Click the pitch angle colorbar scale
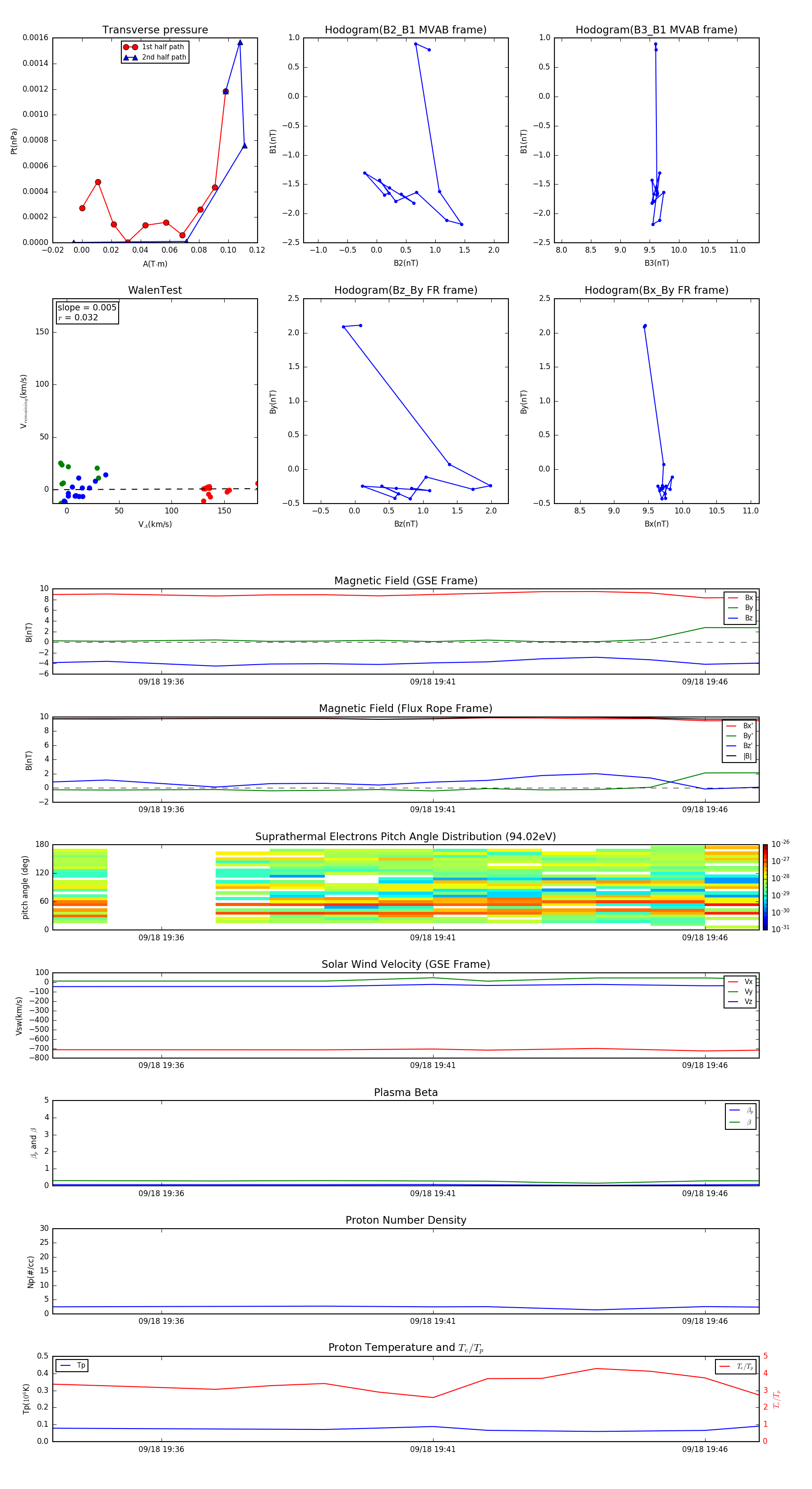The image size is (812, 1489). click(765, 887)
